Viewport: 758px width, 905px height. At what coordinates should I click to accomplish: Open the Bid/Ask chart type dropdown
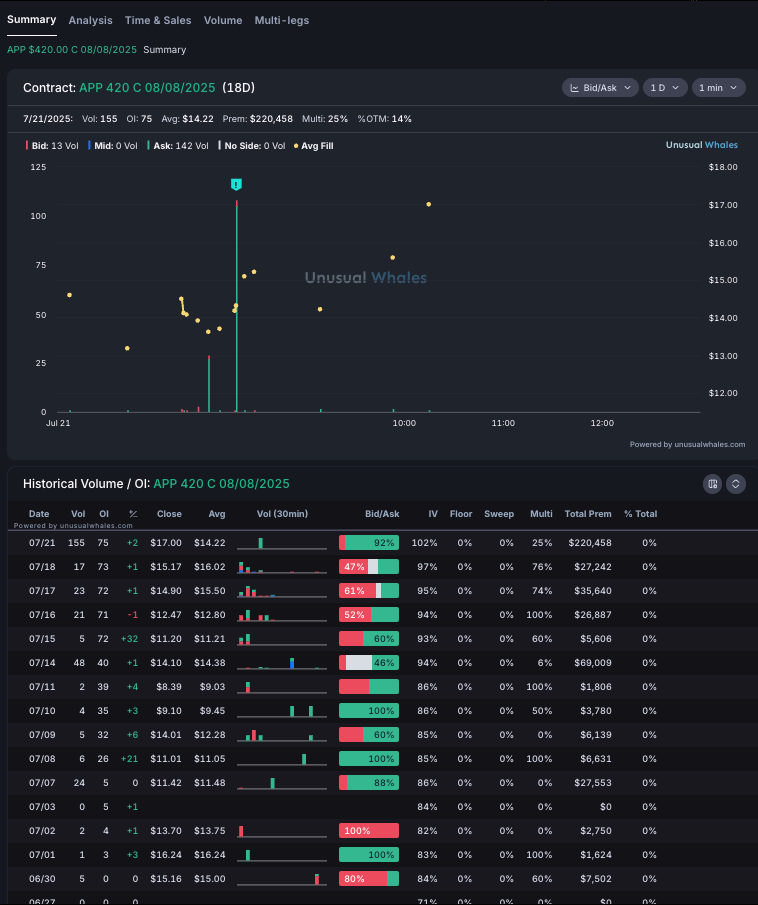point(600,88)
